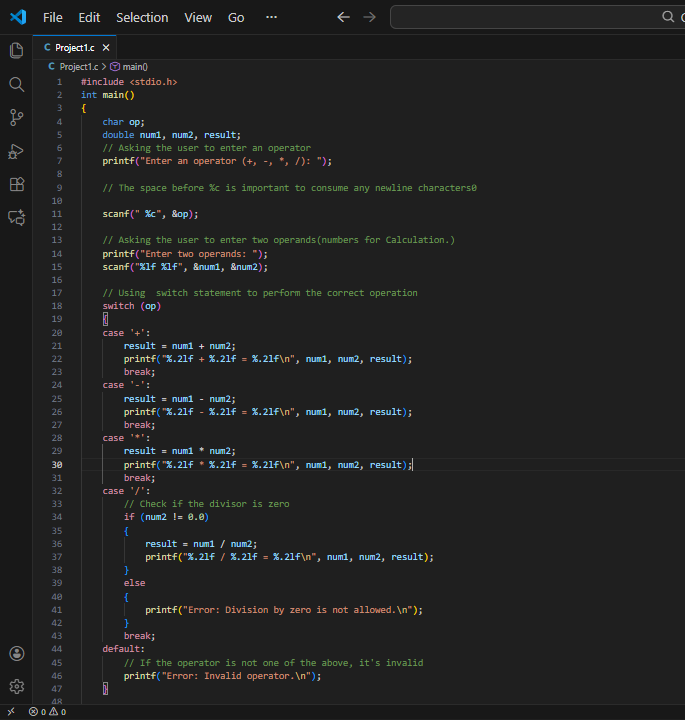Click the 'Using switch statement' comment
This screenshot has width=685, height=720.
coord(260,293)
